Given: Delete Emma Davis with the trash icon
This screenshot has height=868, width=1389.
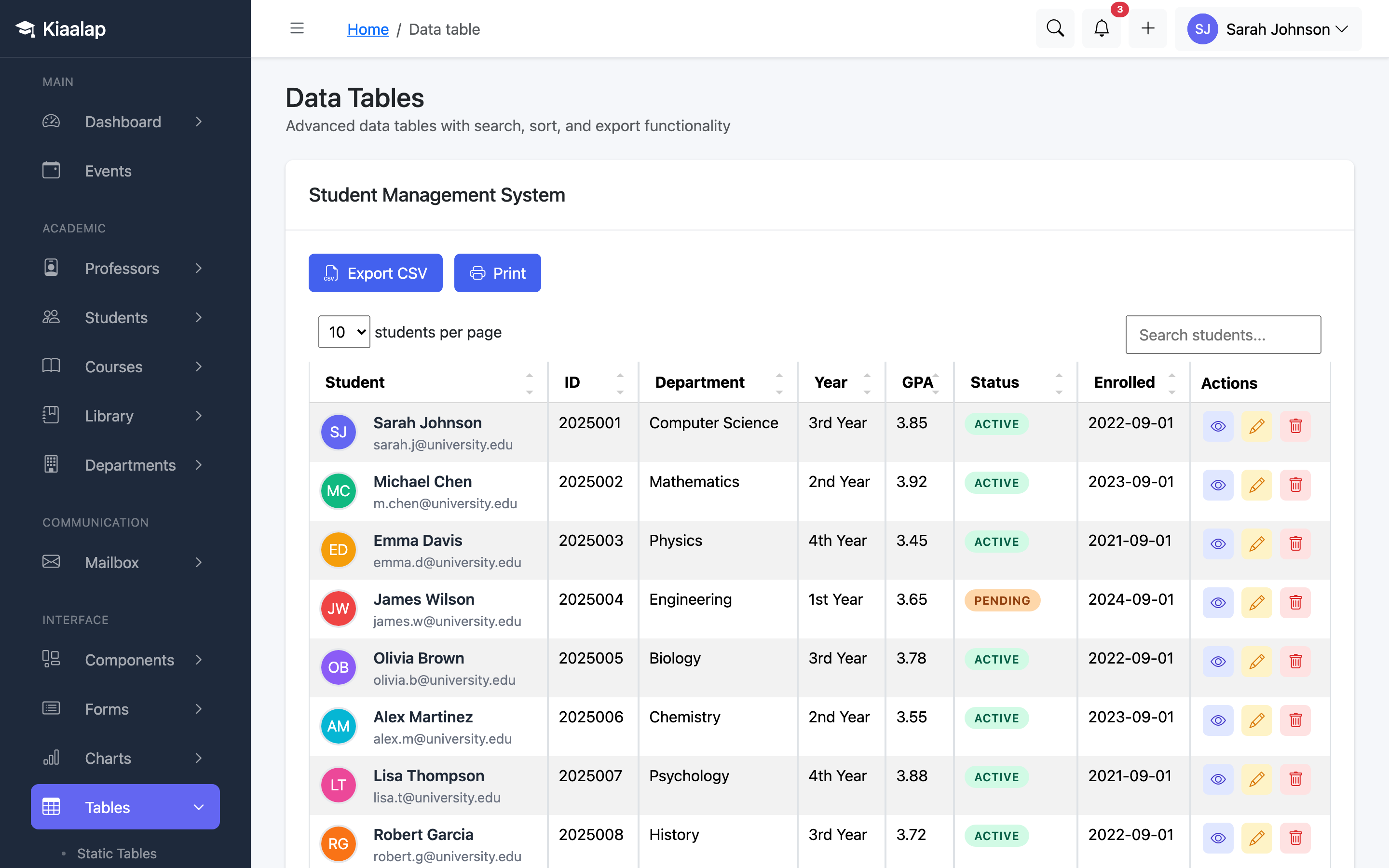Looking at the screenshot, I should pyautogui.click(x=1295, y=543).
